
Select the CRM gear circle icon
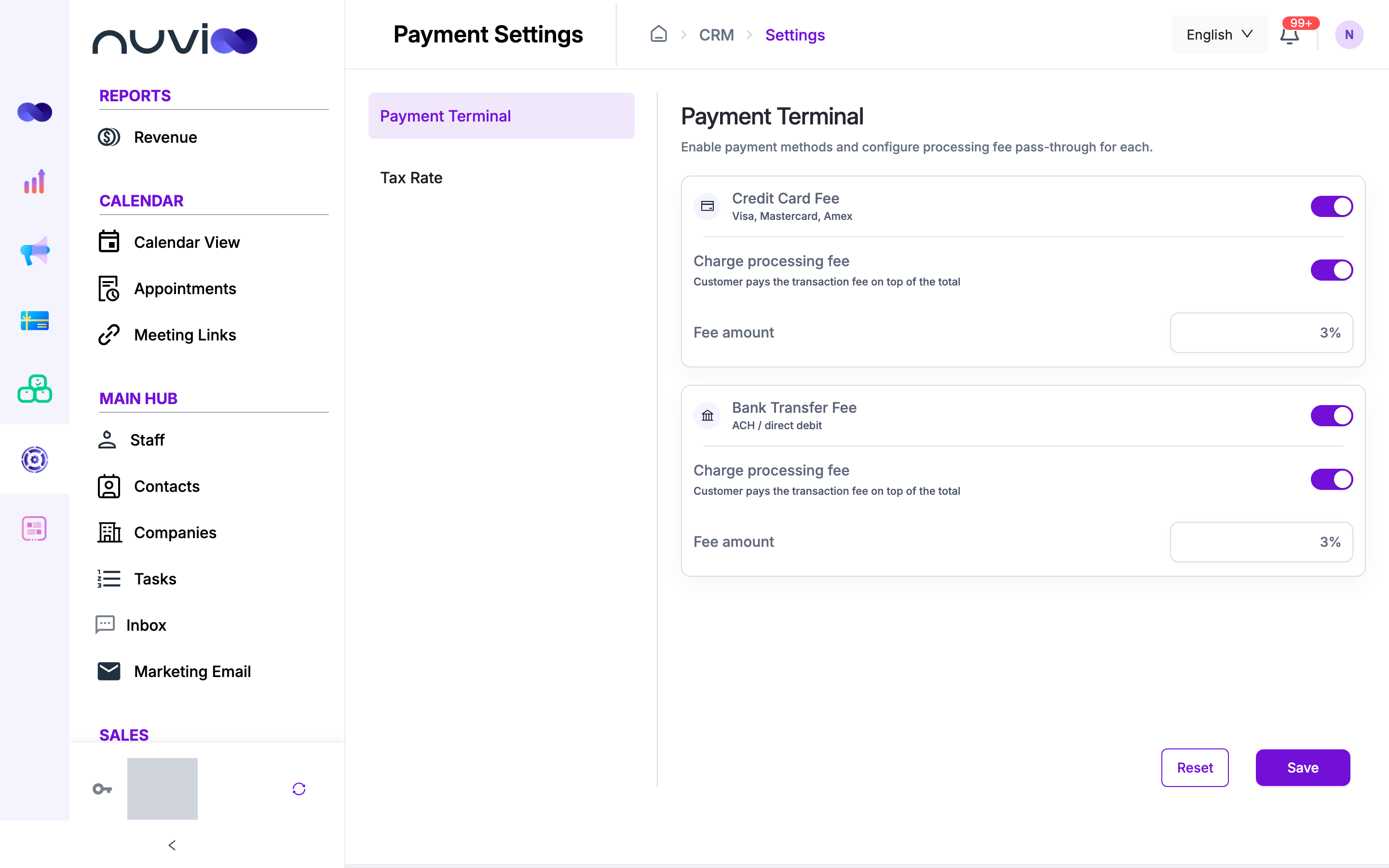[x=34, y=459]
